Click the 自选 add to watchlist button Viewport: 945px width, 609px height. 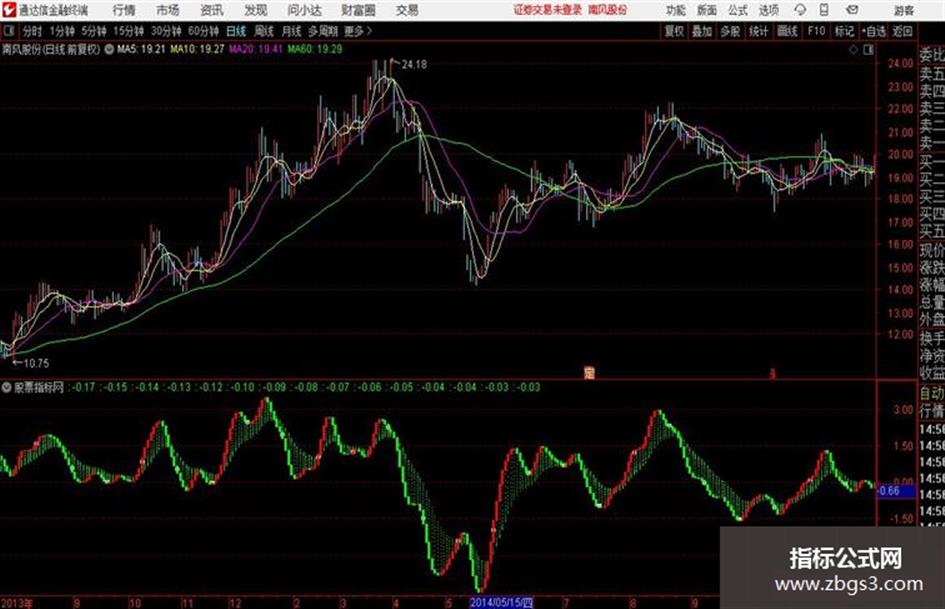pyautogui.click(x=873, y=31)
